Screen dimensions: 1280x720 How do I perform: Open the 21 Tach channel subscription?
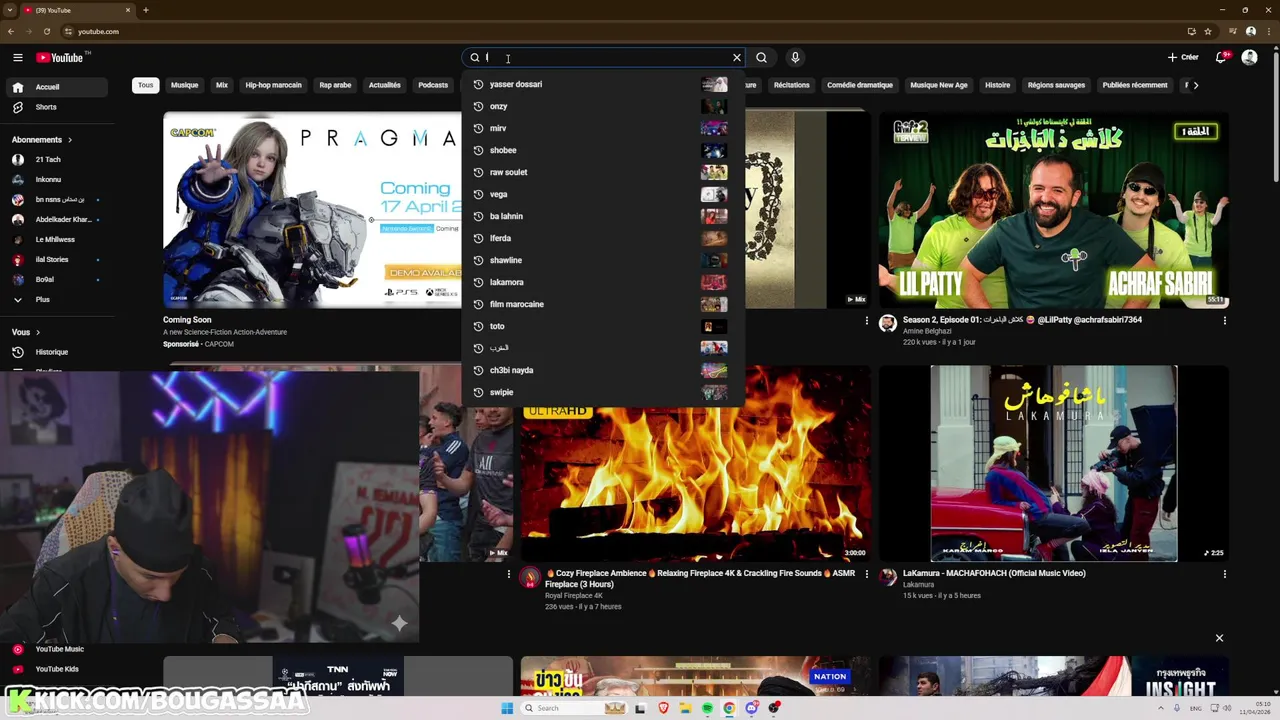pyautogui.click(x=55, y=160)
